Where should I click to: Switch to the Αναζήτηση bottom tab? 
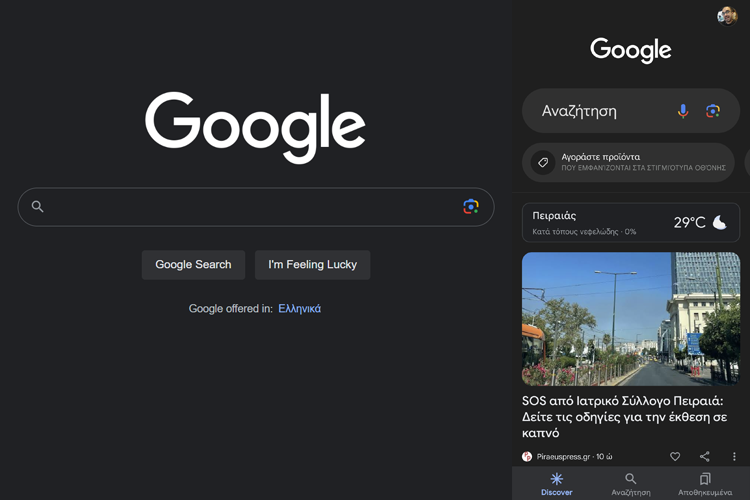630,484
